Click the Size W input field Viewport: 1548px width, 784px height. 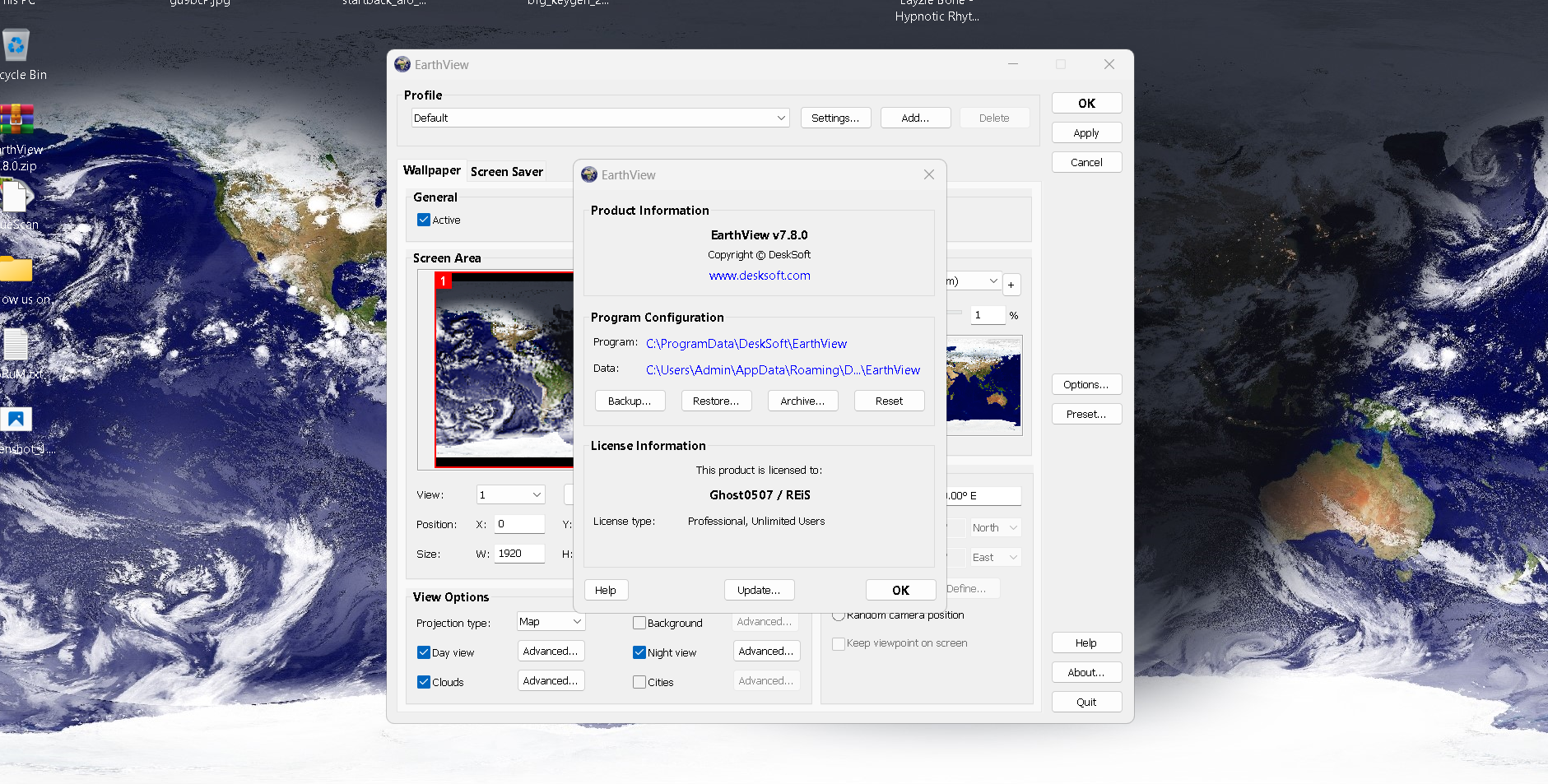tap(519, 554)
